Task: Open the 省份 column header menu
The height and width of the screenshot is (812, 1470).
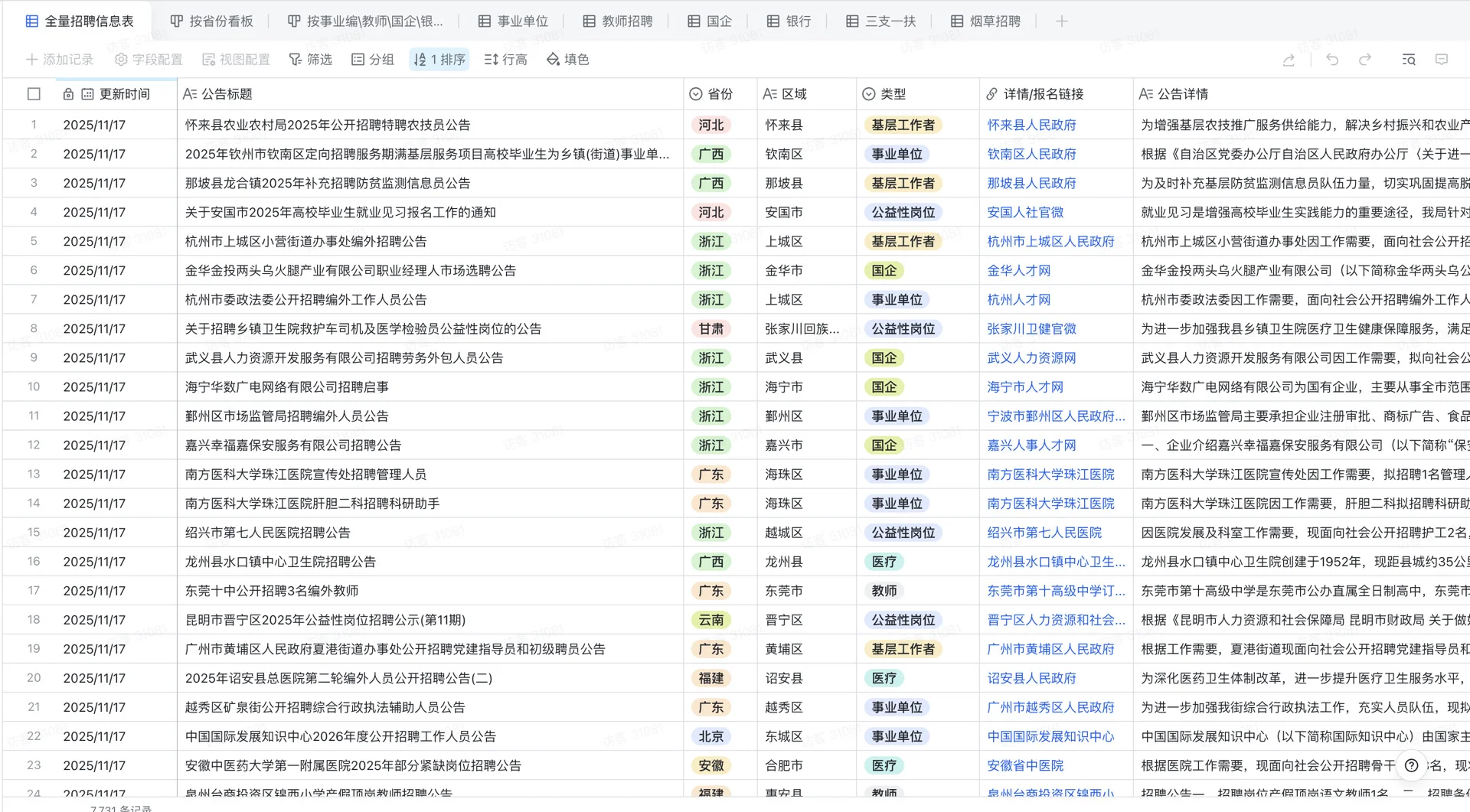Action: [718, 93]
